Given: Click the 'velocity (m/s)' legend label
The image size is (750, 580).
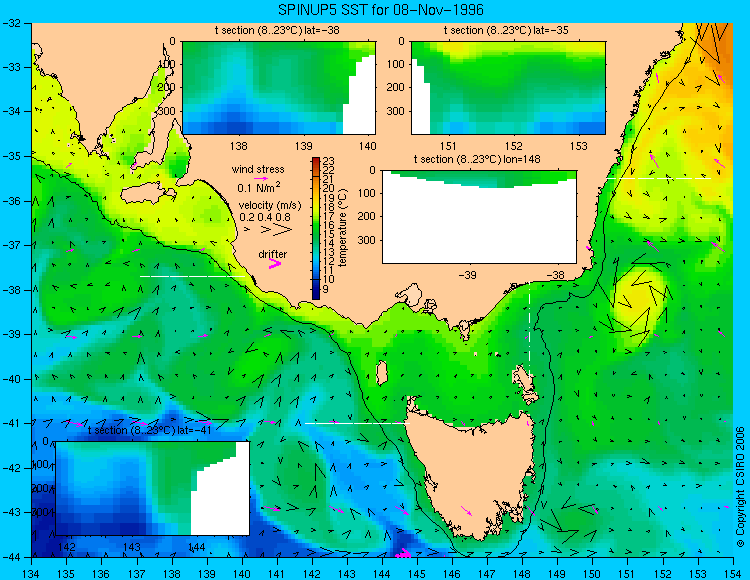Looking at the screenshot, I should pos(270,206).
